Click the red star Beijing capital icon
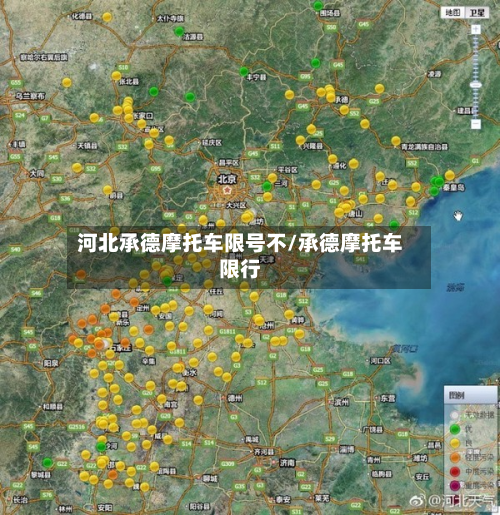The width and height of the screenshot is (500, 515). (227, 190)
